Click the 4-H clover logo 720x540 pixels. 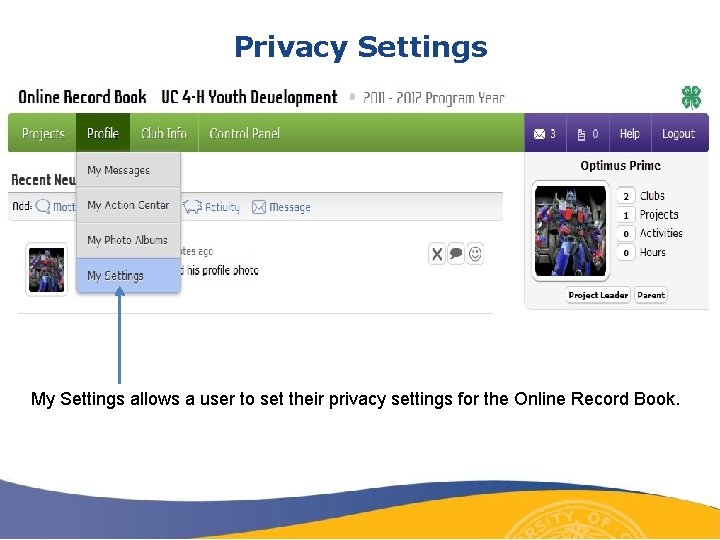pos(692,97)
